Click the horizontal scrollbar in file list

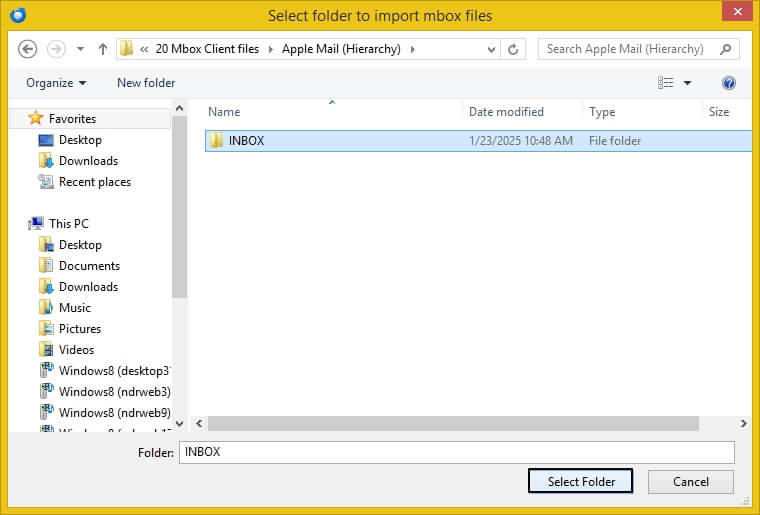pos(460,424)
